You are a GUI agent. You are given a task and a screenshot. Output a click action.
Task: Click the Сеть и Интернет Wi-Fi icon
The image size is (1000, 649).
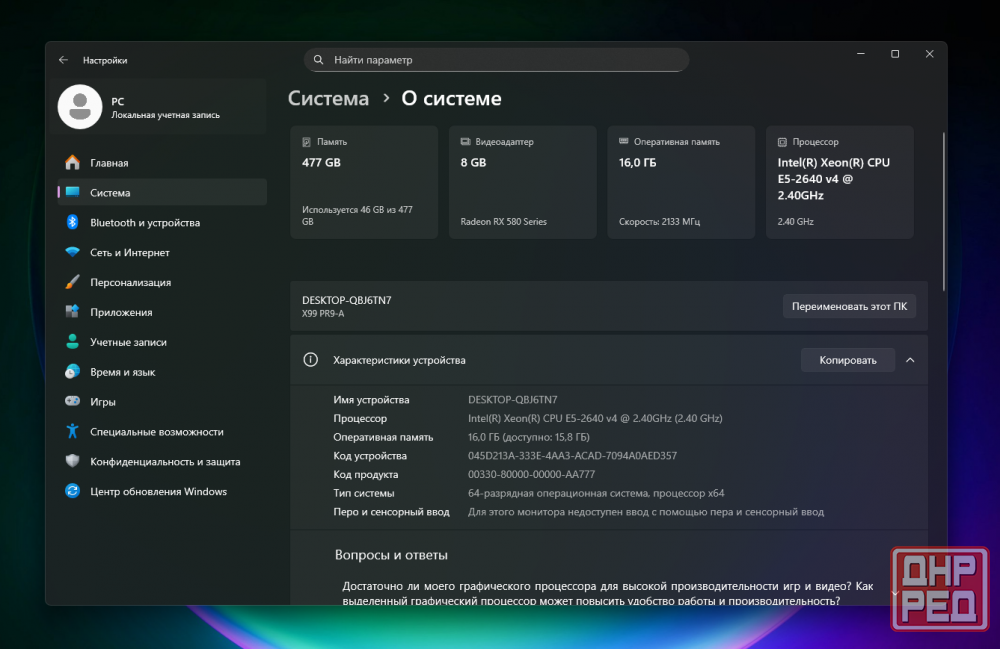click(73, 252)
